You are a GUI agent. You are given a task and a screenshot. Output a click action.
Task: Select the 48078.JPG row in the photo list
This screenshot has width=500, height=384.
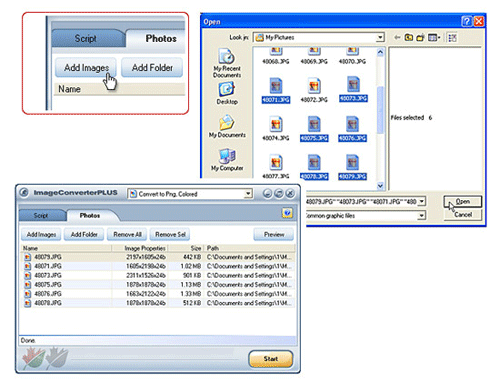[x=158, y=303]
